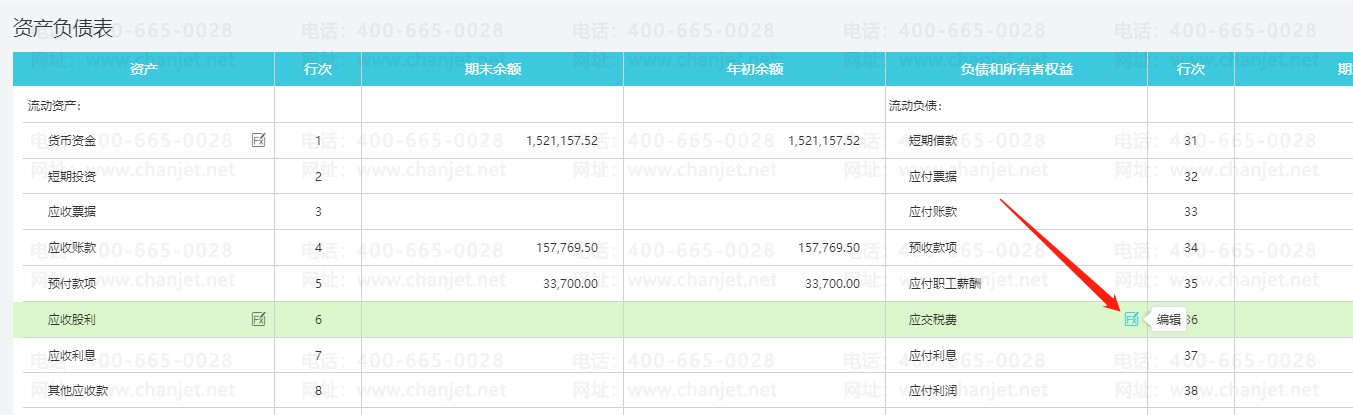The image size is (1353, 415).
Task: Select the 年初余额 column header
Action: click(x=754, y=69)
